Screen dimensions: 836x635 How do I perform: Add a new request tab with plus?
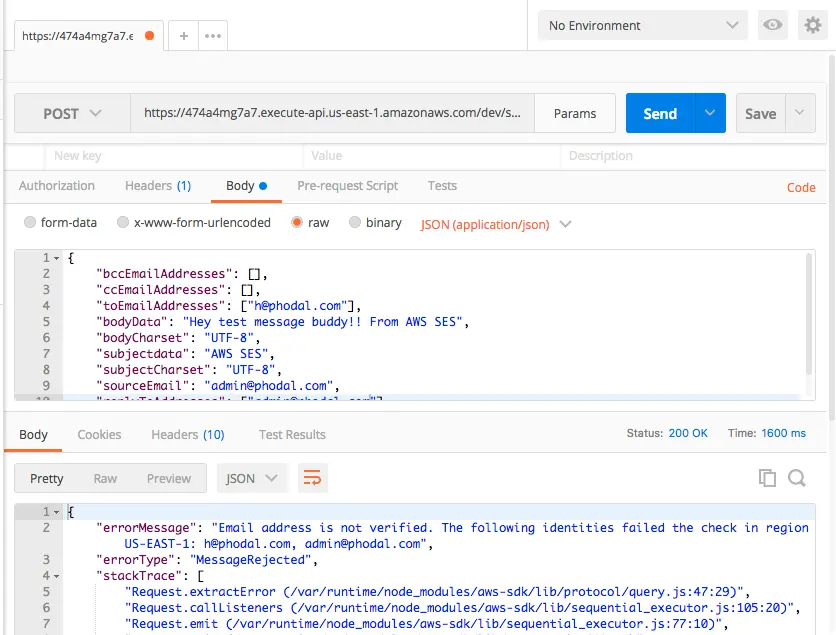point(183,36)
